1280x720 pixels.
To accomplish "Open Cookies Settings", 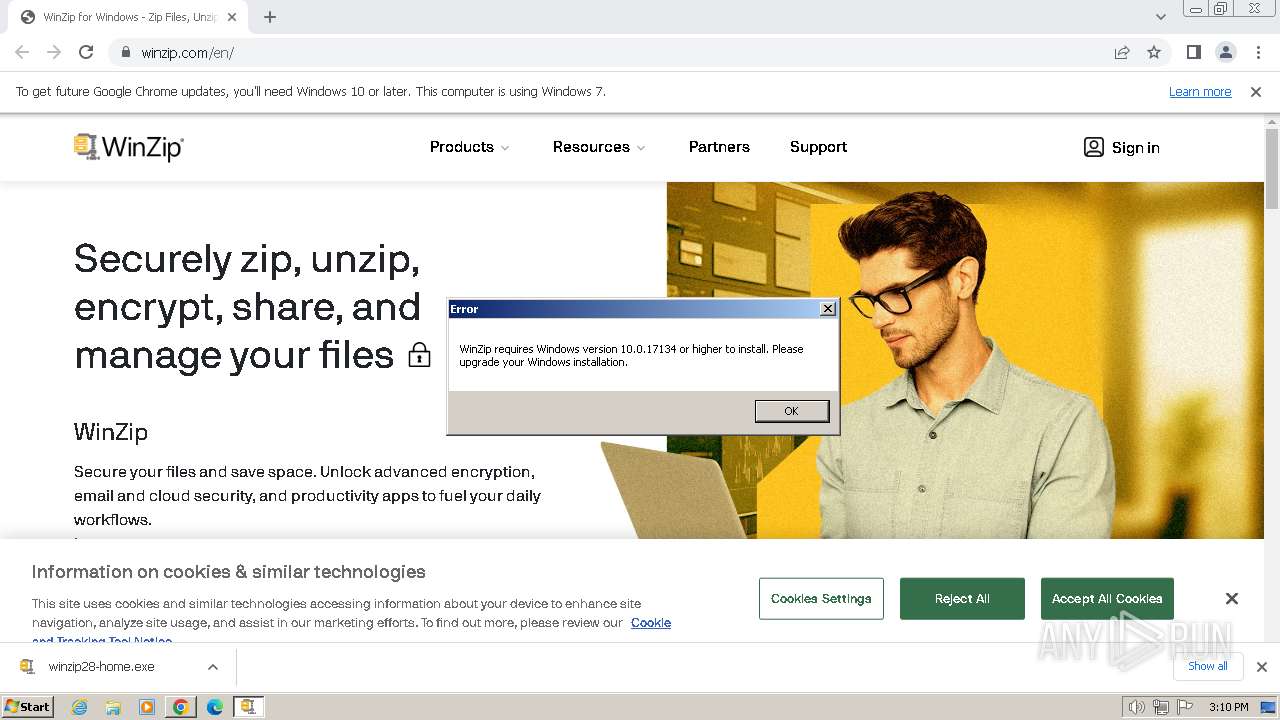I will pyautogui.click(x=821, y=599).
